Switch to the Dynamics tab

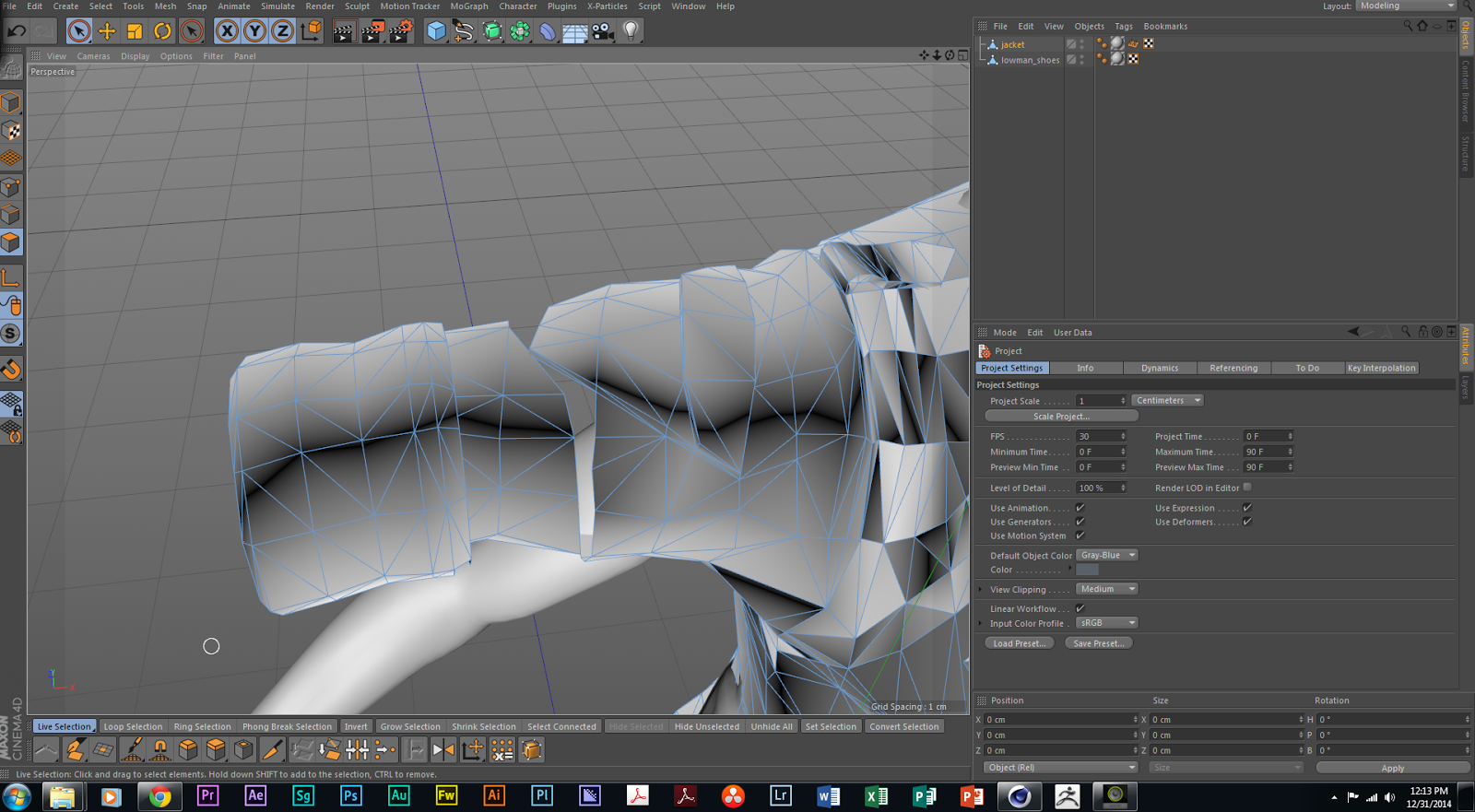[1159, 368]
